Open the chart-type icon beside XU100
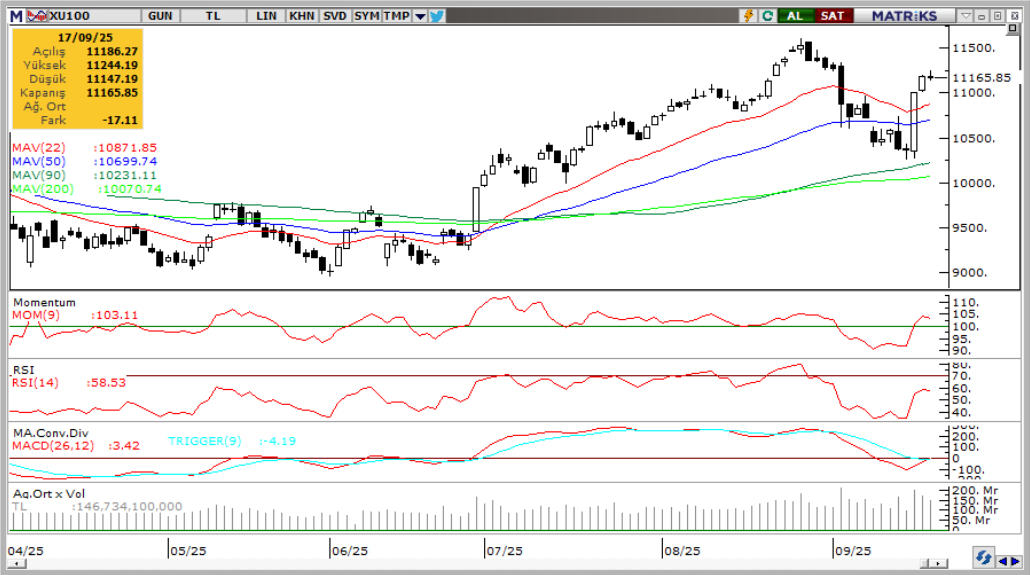This screenshot has height=575, width=1030. pyautogui.click(x=36, y=16)
